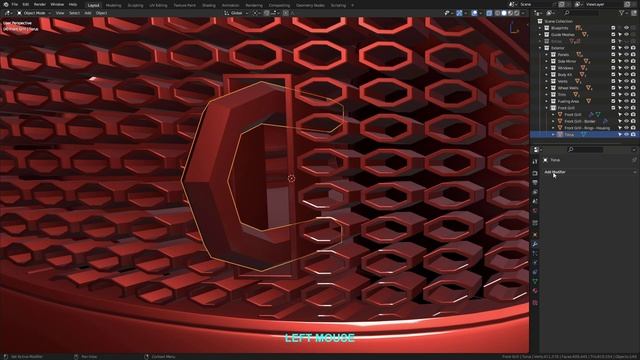Screen dimensions: 640x360
Task: Open the outliner editor type dropdown
Action: pos(538,13)
